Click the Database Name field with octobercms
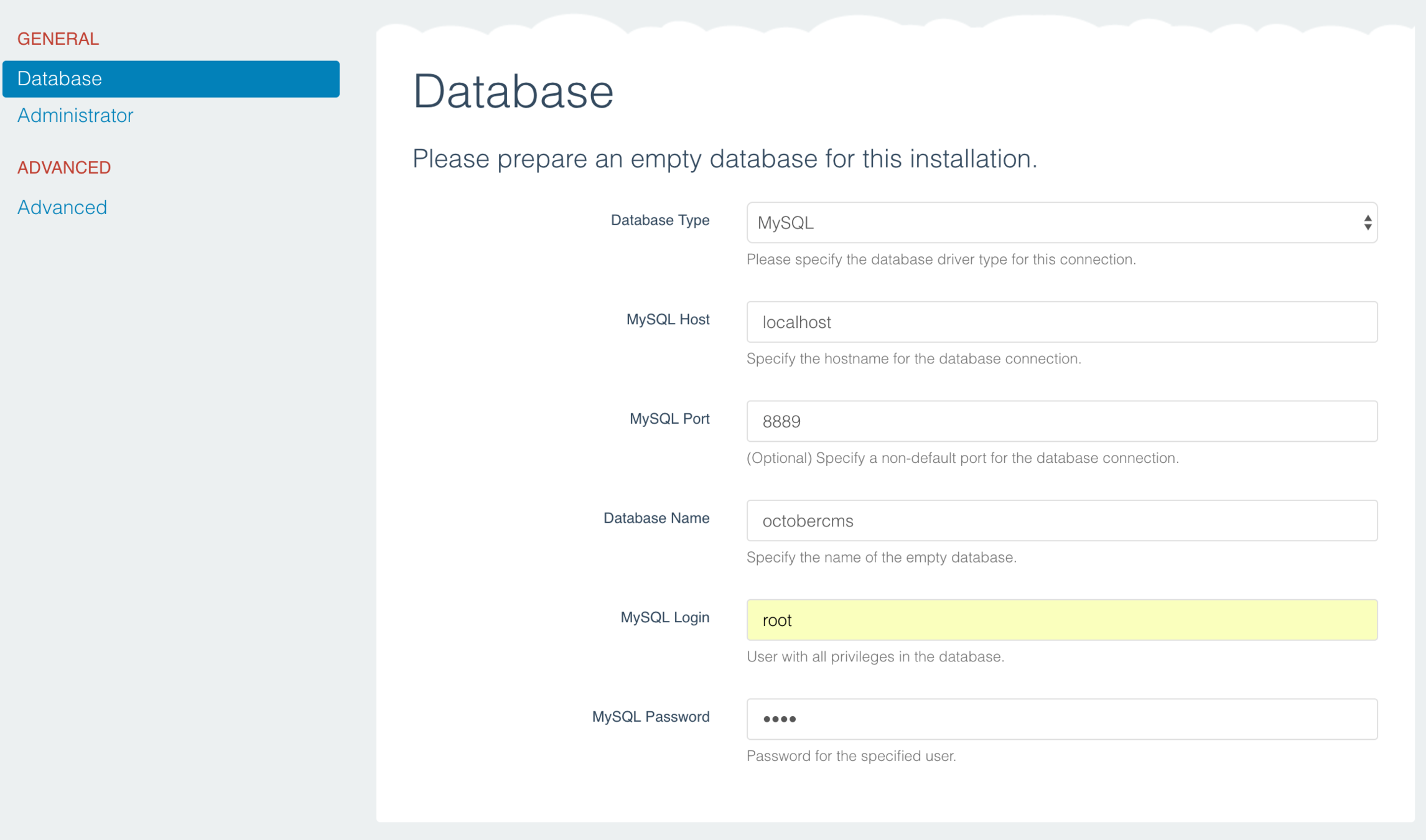Image resolution: width=1426 pixels, height=840 pixels. [1061, 521]
